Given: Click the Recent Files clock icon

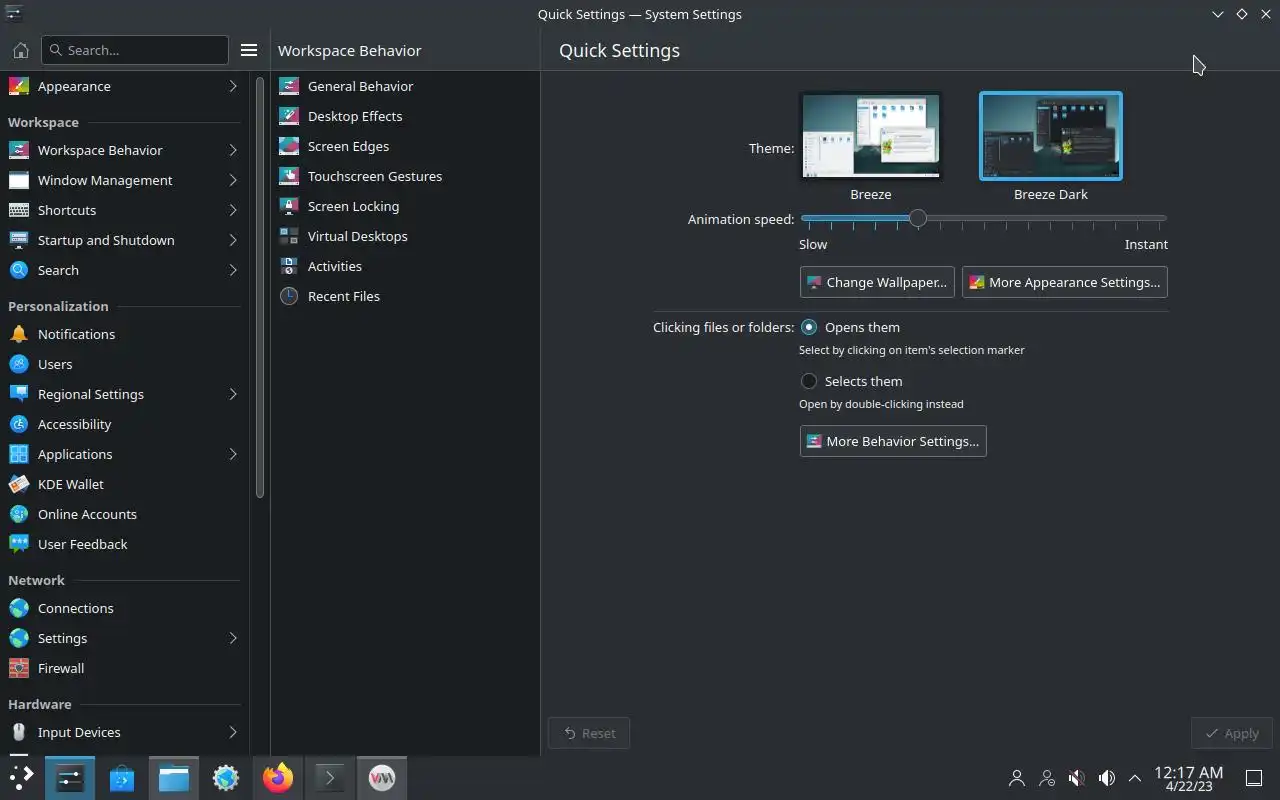Looking at the screenshot, I should 289,296.
